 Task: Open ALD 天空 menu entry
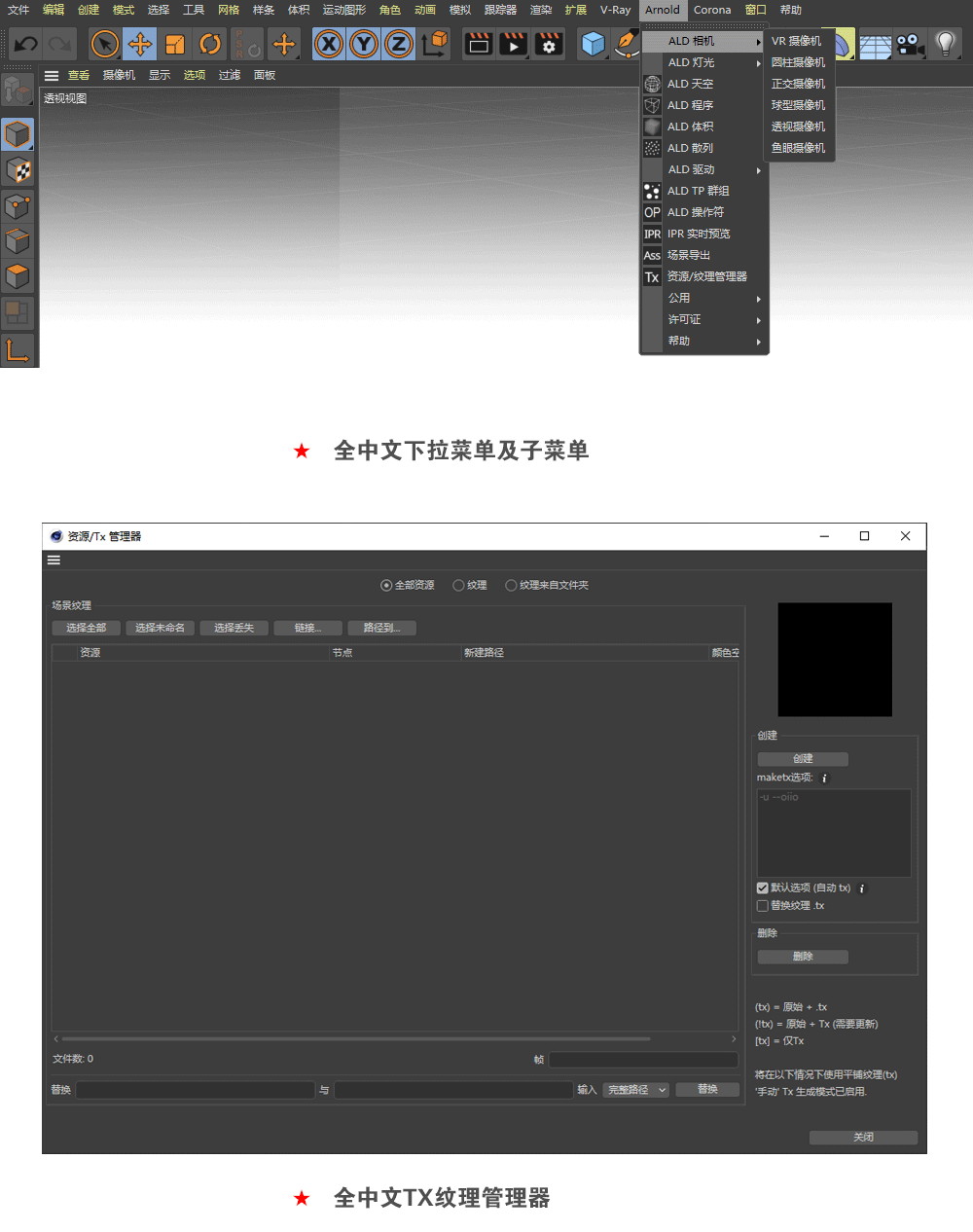pyautogui.click(x=703, y=84)
